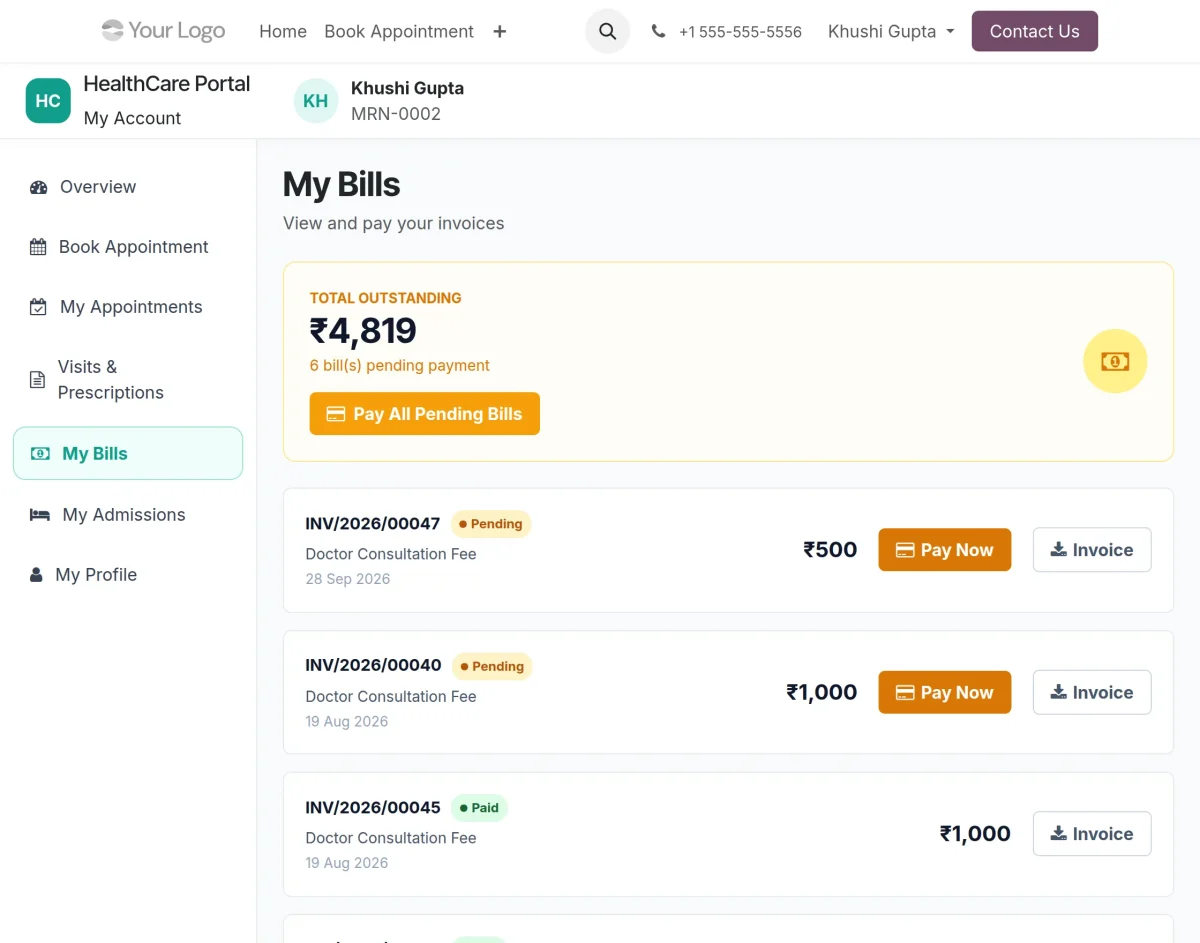Click invoice number INV/2026/00045
1200x943 pixels.
pos(373,807)
